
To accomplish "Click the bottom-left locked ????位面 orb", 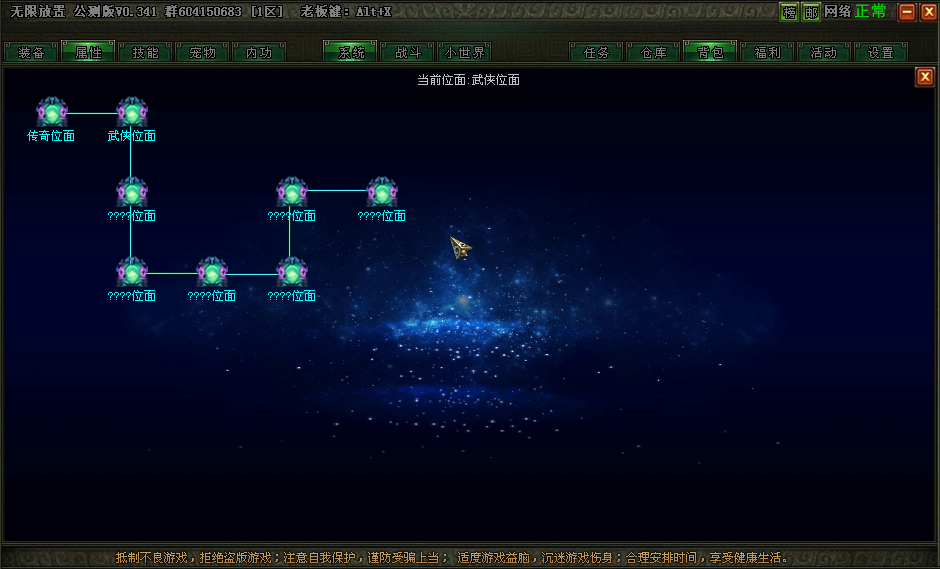I will click(132, 272).
